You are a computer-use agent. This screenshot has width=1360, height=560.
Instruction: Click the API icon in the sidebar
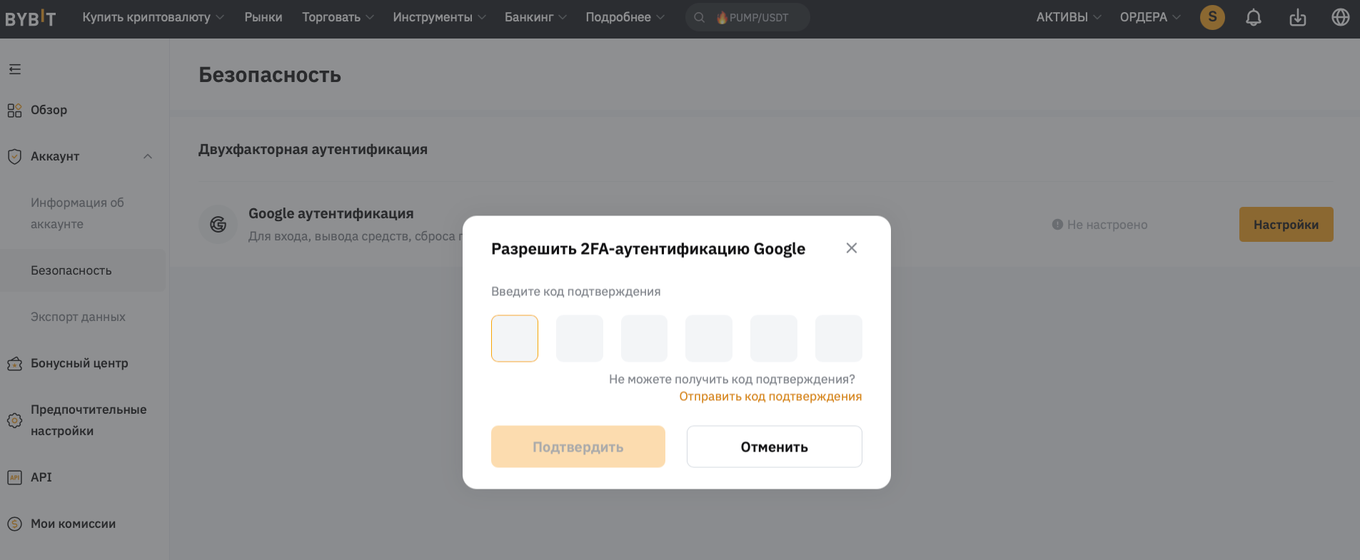point(14,477)
